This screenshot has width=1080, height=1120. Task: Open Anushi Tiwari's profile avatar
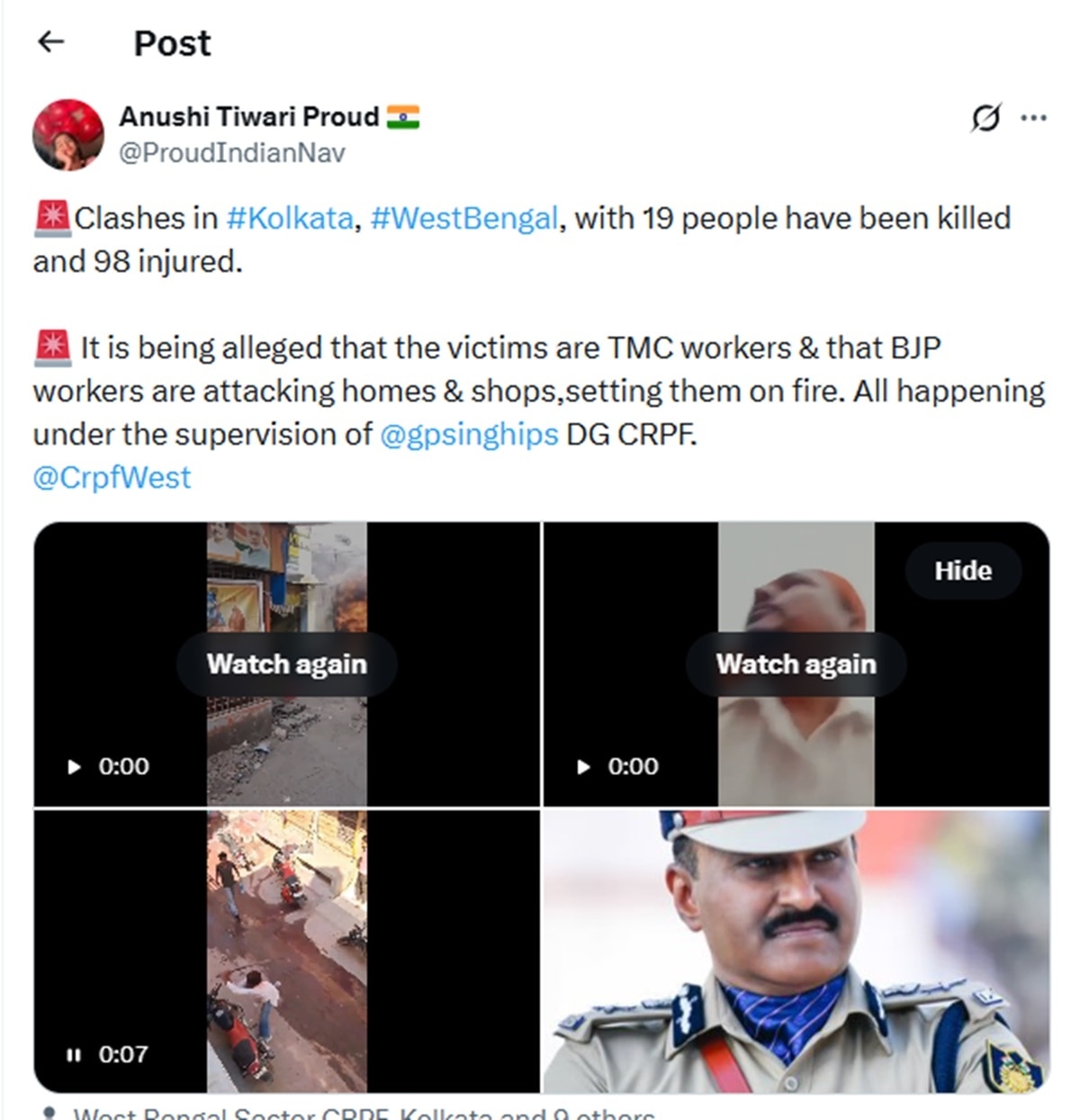pyautogui.click(x=68, y=134)
